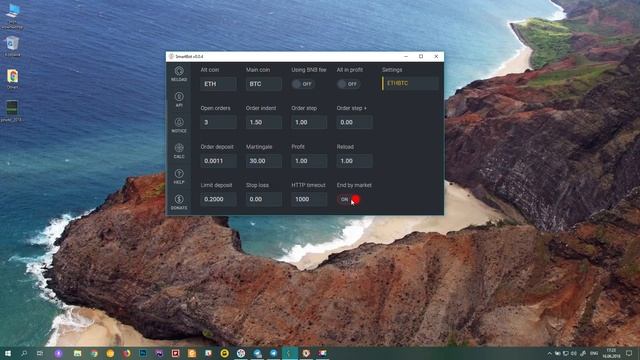
Task: Maximize the SmartBot window
Action: [421, 56]
